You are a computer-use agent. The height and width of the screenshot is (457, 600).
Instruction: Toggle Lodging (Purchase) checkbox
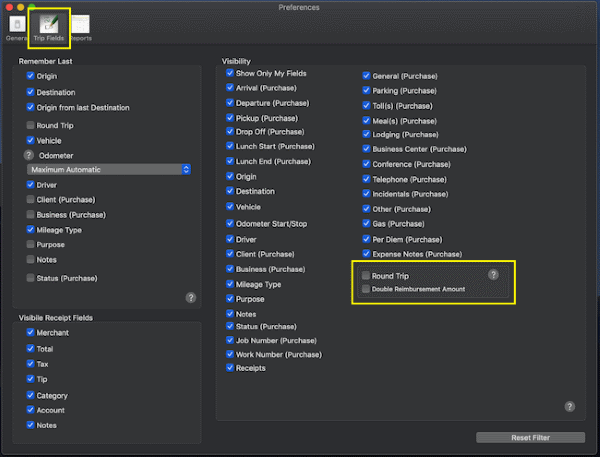[367, 135]
